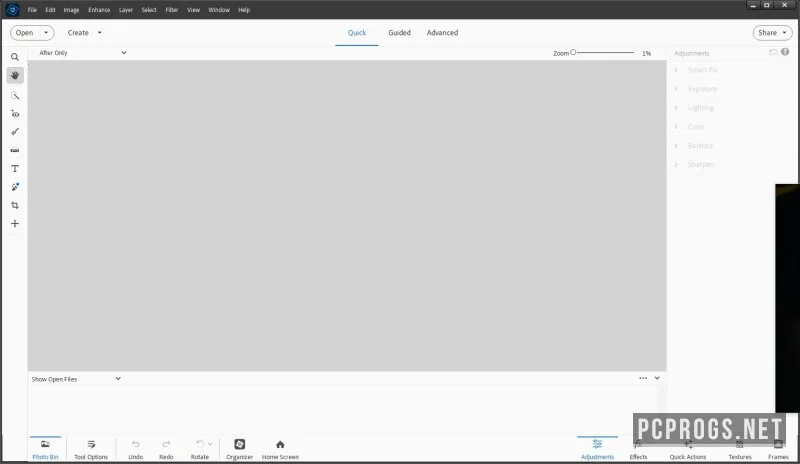Viewport: 800px width, 464px height.
Task: Select the Type (T) tool
Action: pyautogui.click(x=15, y=168)
